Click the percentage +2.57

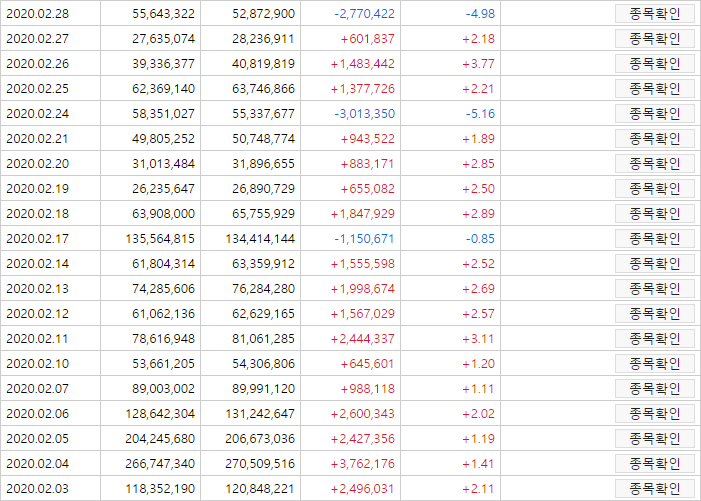pyautogui.click(x=478, y=314)
